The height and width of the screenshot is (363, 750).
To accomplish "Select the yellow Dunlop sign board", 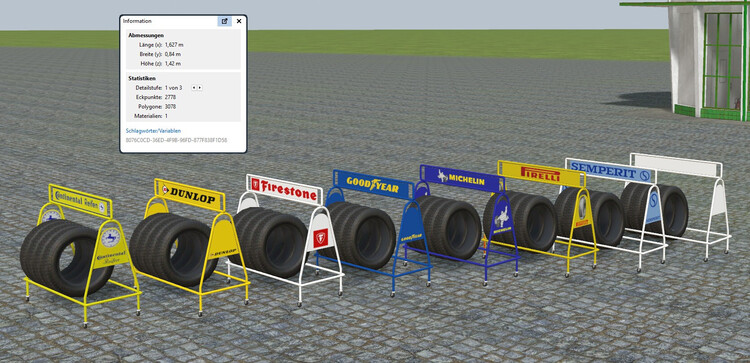I will (x=190, y=195).
